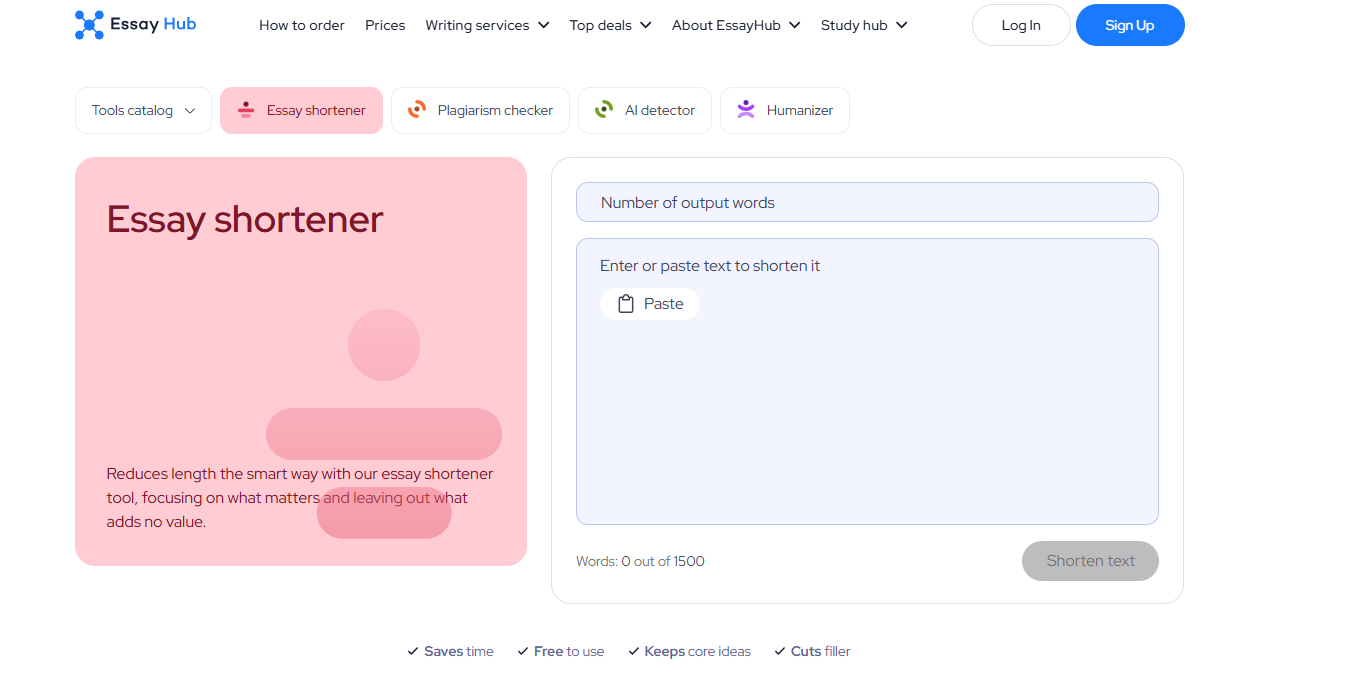Click the 'Keeps core ideas' feature text
Viewport: 1354px width, 686px height.
coord(698,651)
